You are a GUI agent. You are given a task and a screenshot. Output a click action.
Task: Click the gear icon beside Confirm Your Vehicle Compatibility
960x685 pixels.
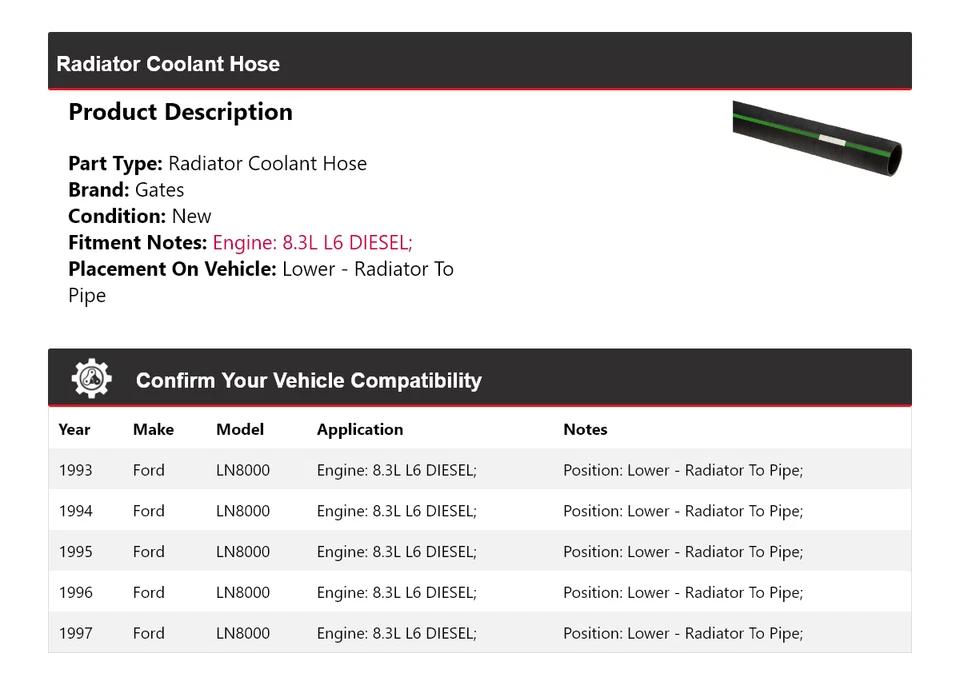92,379
